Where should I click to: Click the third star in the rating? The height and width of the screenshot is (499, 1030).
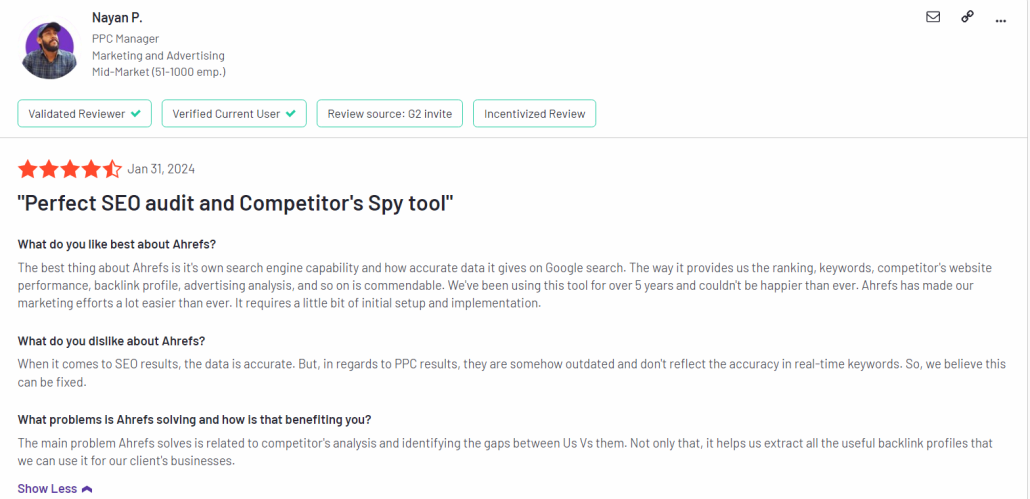tap(70, 169)
